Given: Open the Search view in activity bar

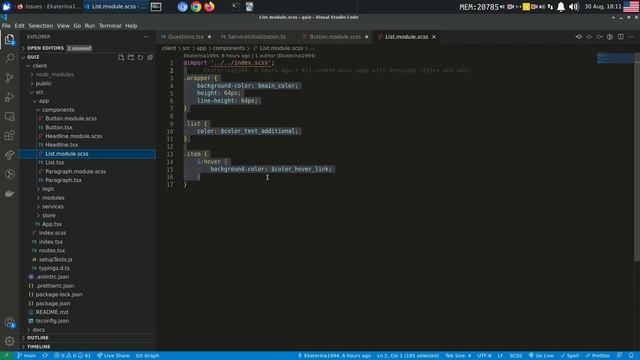Looking at the screenshot, I should pos(9,58).
